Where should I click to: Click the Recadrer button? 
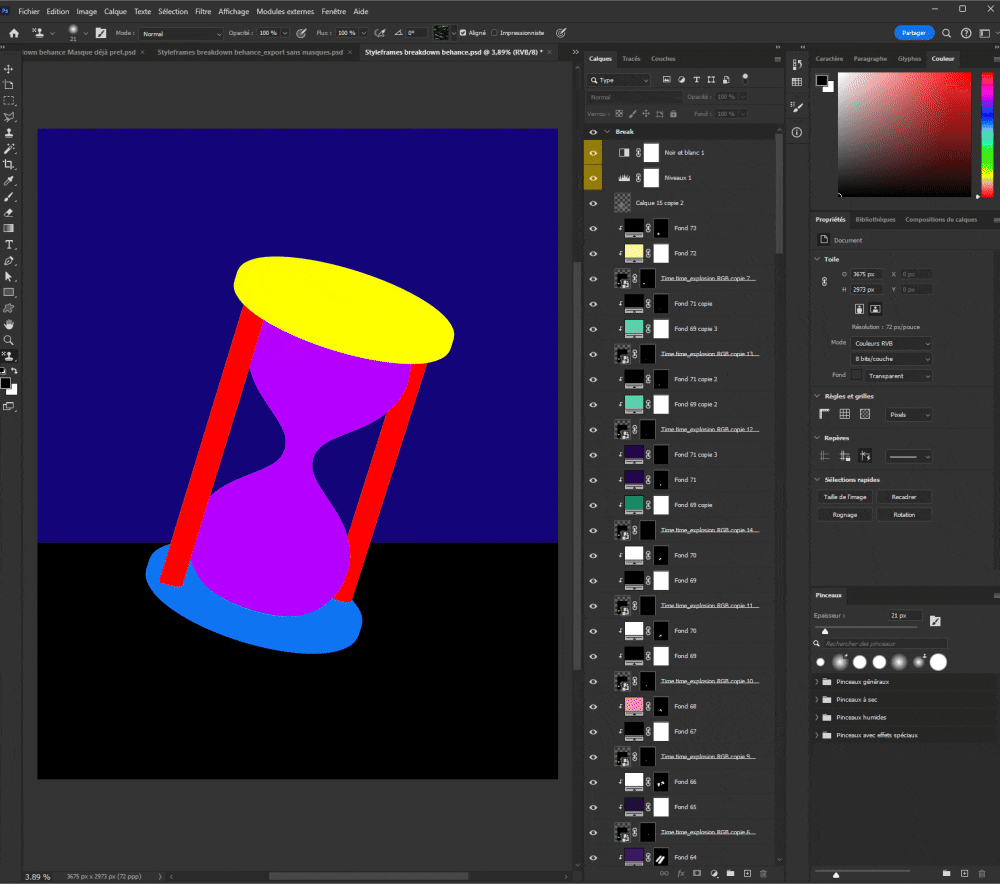click(904, 497)
